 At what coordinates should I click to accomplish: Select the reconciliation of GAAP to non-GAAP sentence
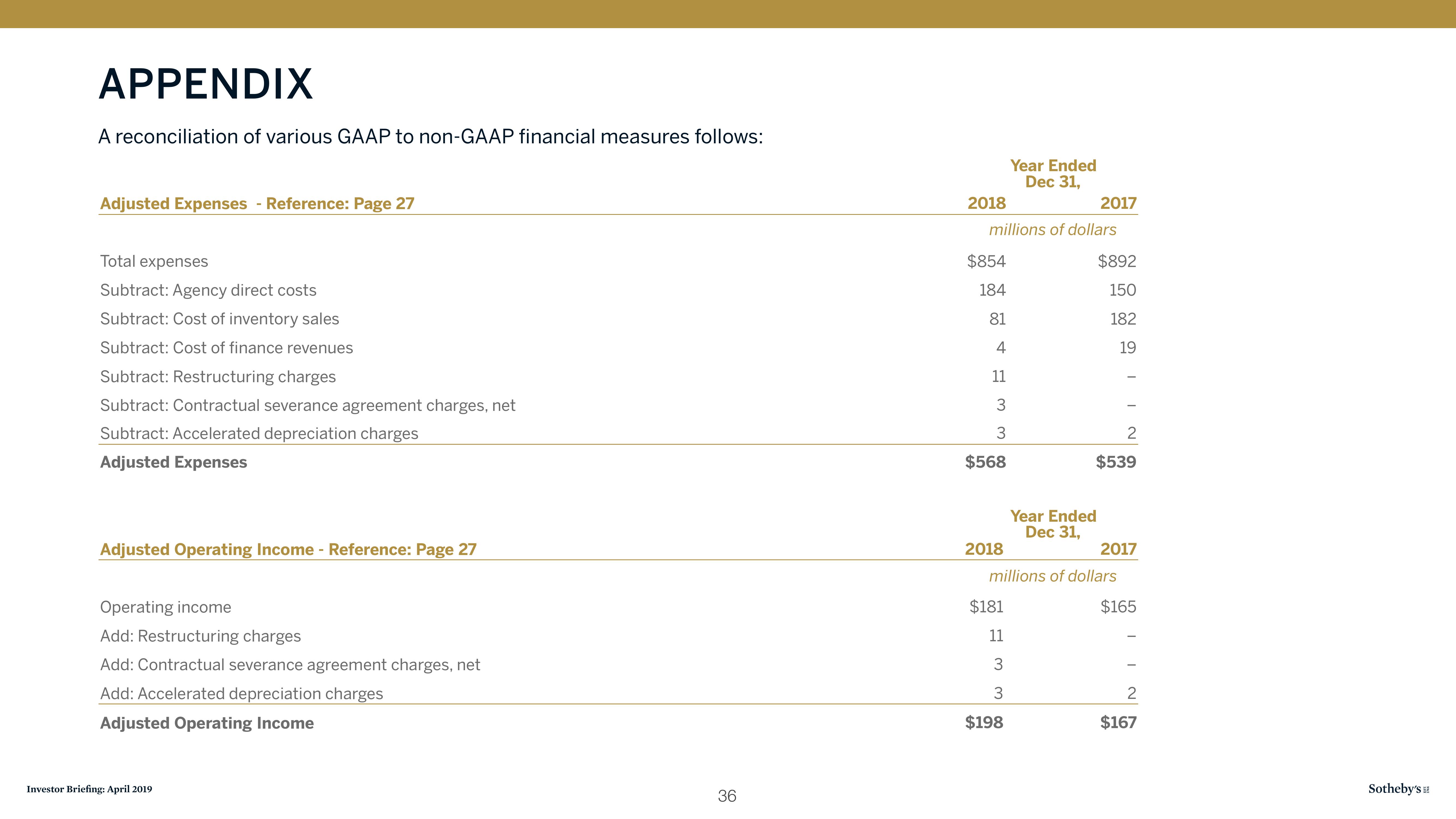pyautogui.click(x=431, y=137)
